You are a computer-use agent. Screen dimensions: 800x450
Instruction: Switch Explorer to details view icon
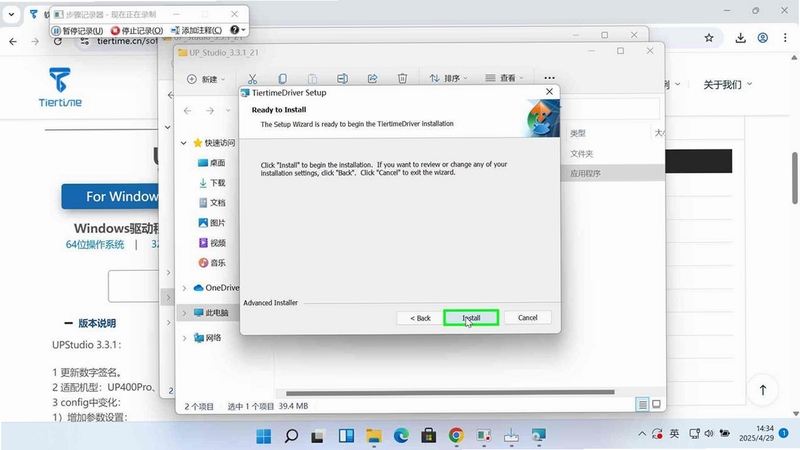tap(642, 405)
